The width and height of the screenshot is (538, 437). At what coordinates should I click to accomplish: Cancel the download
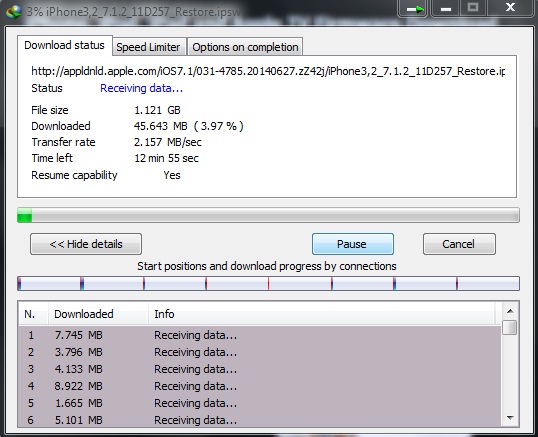coord(459,244)
